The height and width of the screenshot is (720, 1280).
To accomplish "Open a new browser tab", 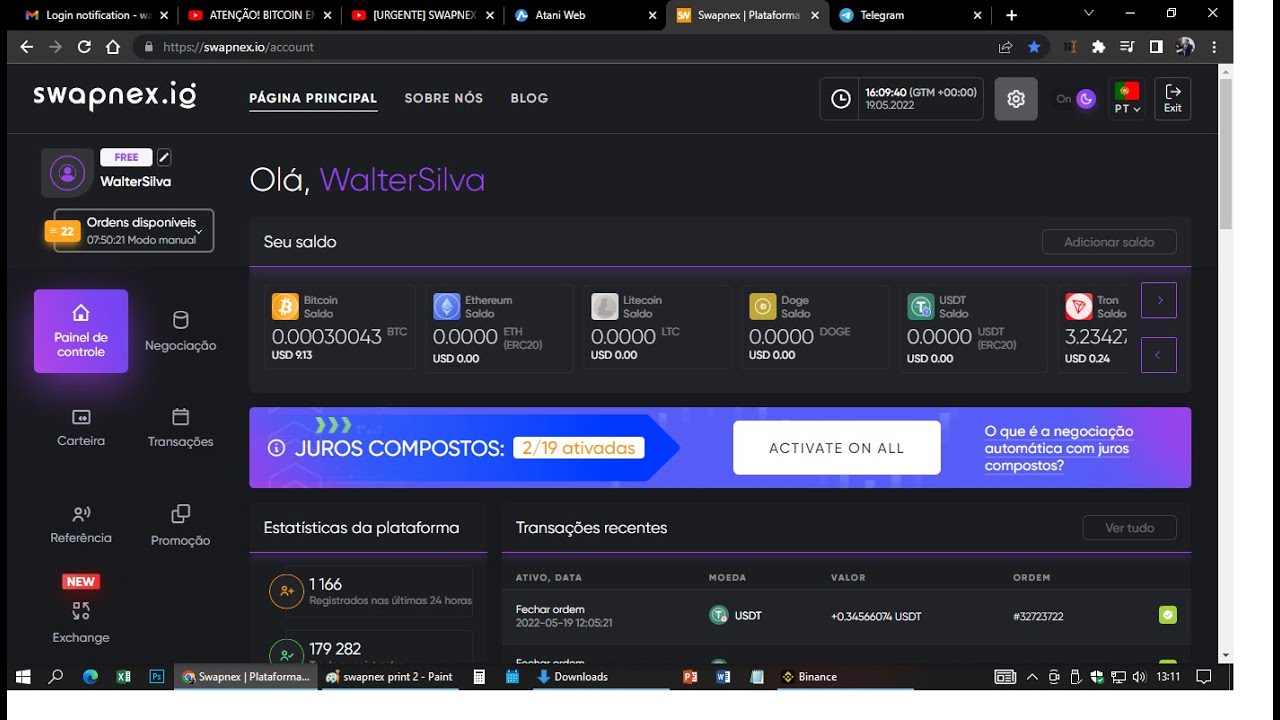I will pyautogui.click(x=1011, y=15).
